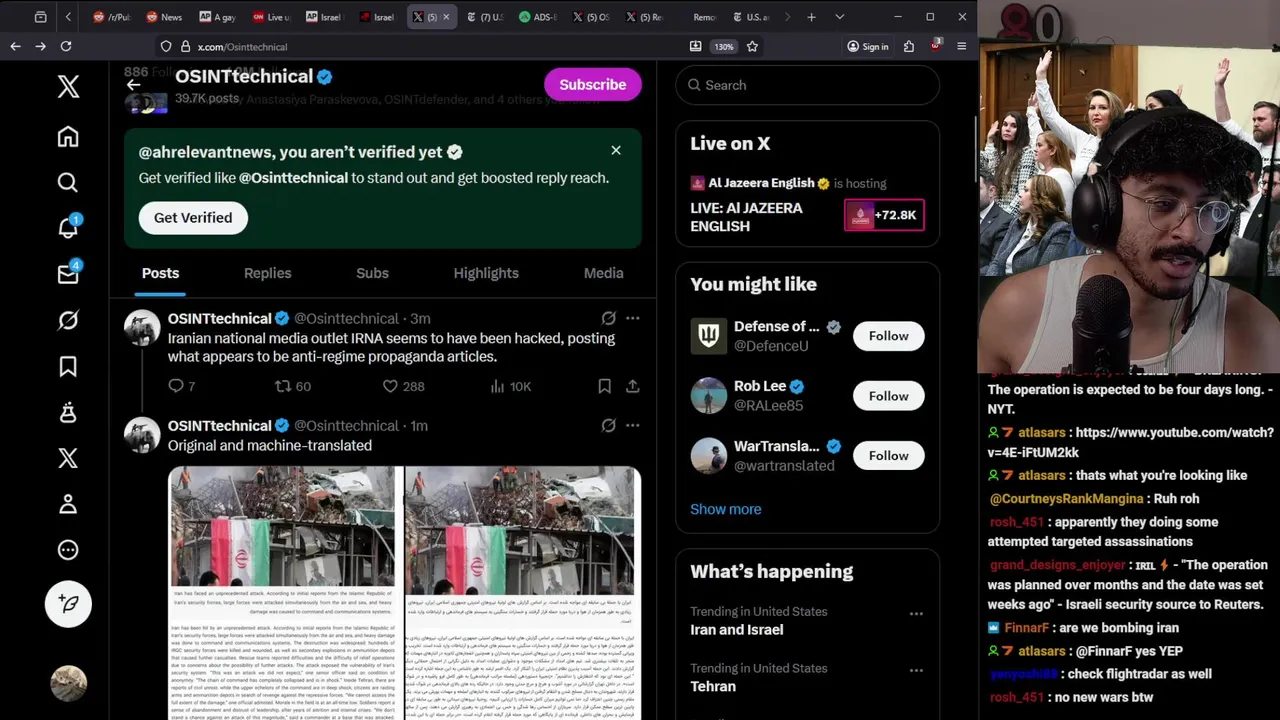Switch to the 'News' browser tab
This screenshot has height=720, width=1280.
point(163,17)
